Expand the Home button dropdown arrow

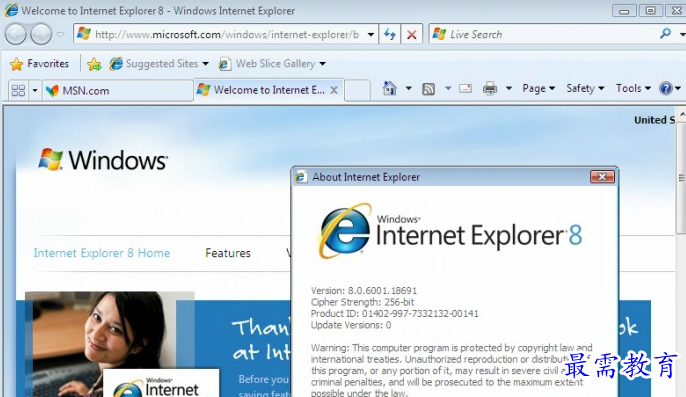click(x=408, y=88)
